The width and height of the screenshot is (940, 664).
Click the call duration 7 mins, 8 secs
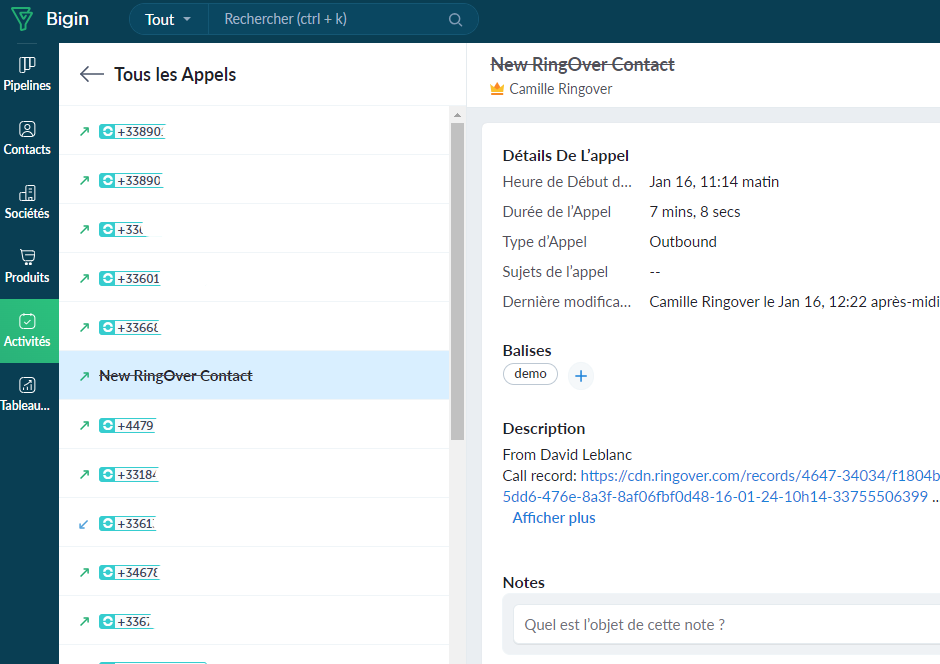click(x=695, y=212)
